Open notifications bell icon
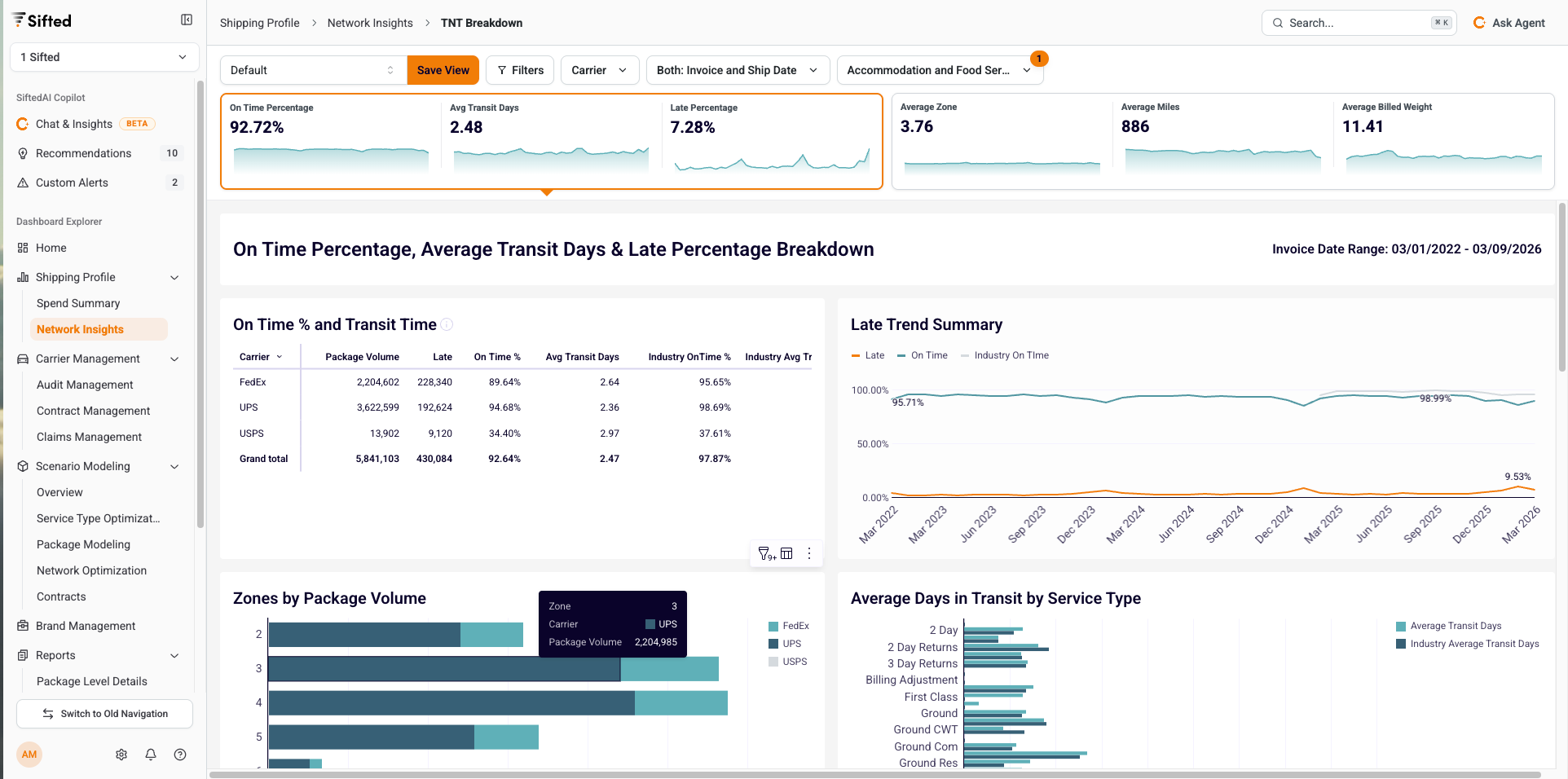The height and width of the screenshot is (779, 1568). pos(151,755)
